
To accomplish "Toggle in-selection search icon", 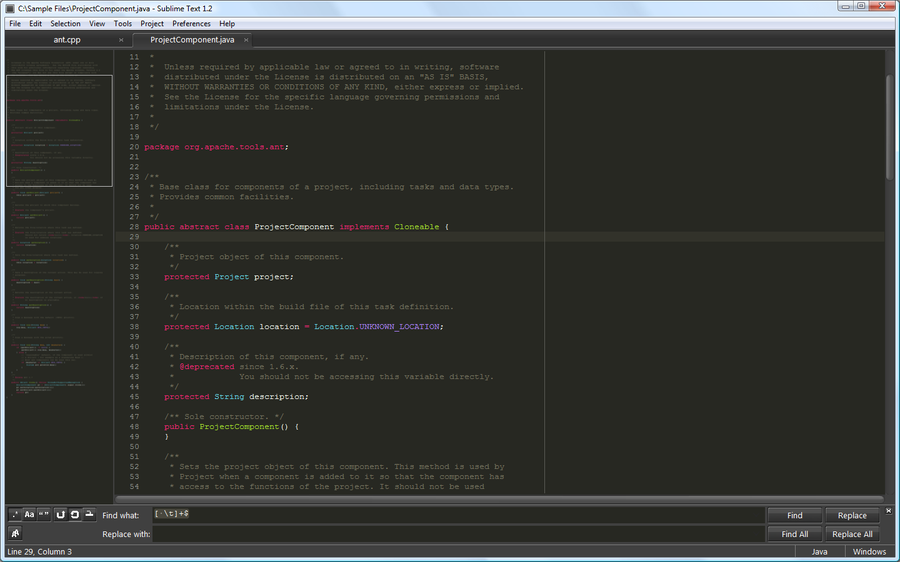I will tap(89, 515).
